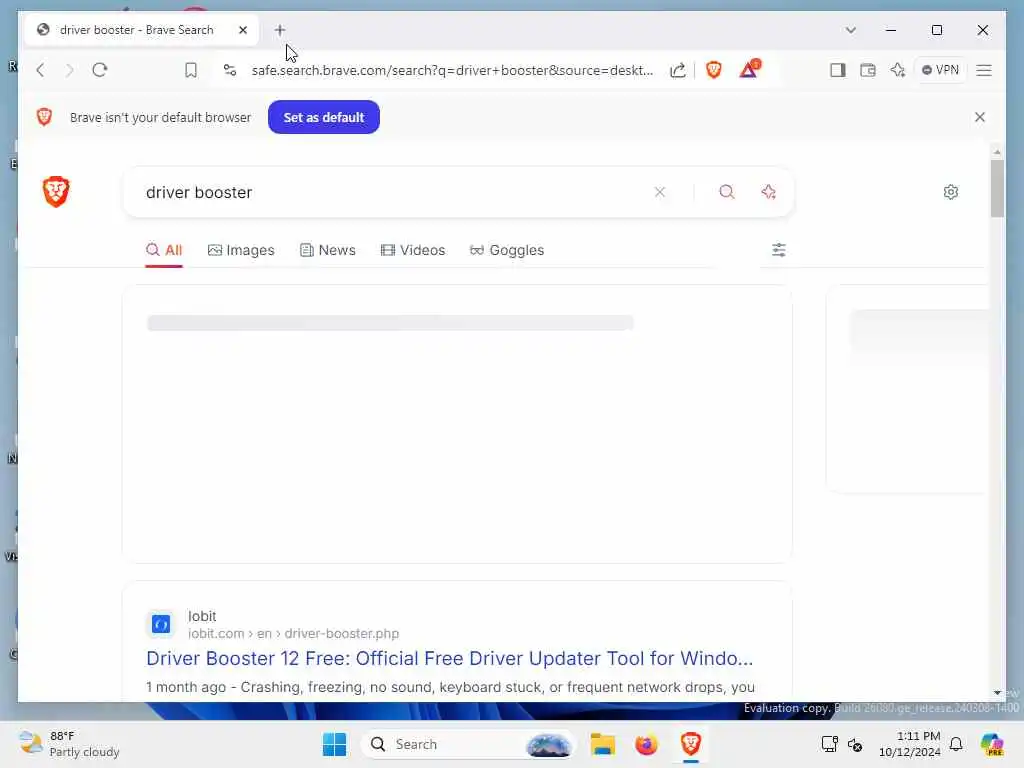1024x768 pixels.
Task: Close the driver booster tab
Action: pyautogui.click(x=243, y=30)
